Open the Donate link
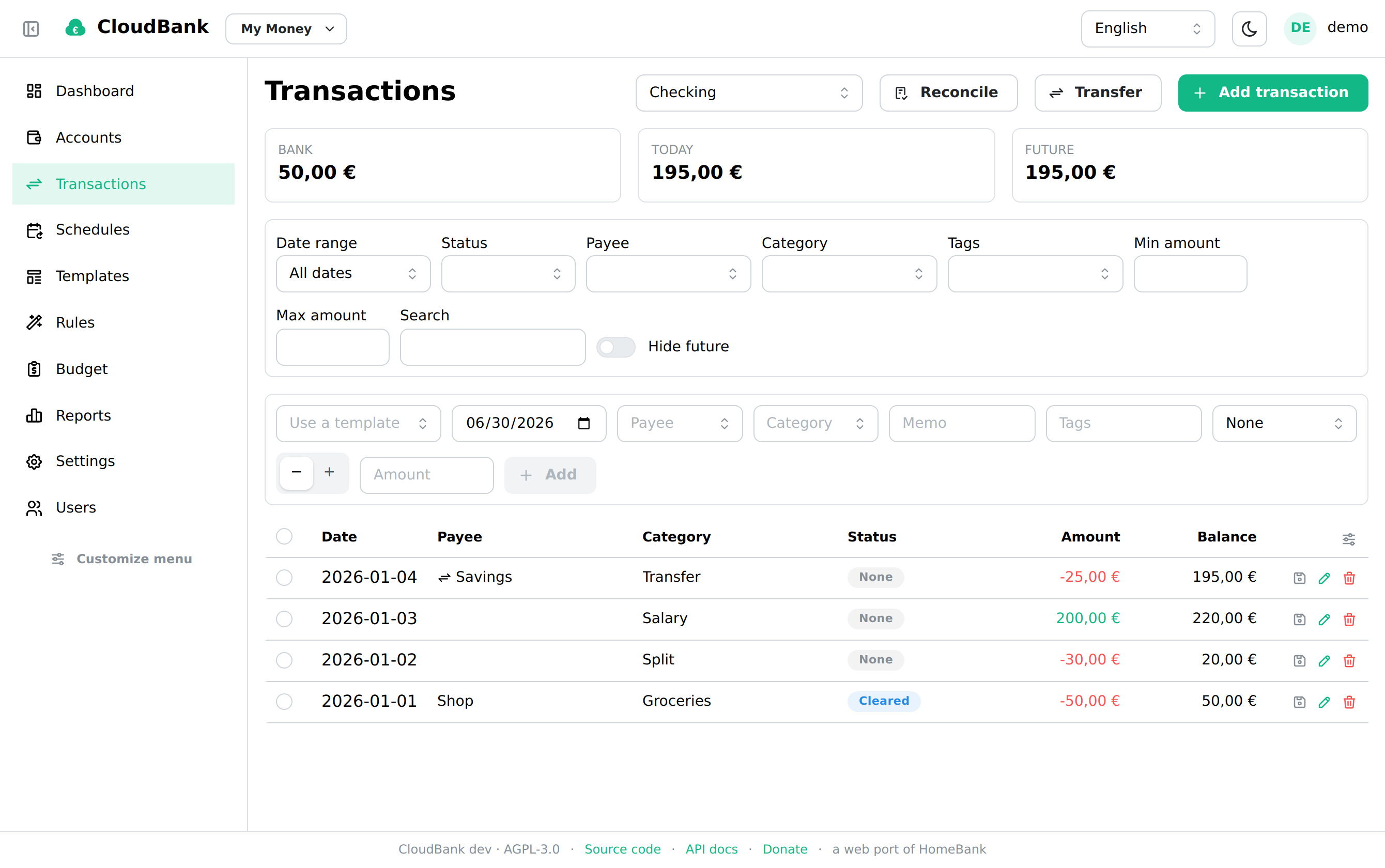1385x868 pixels. click(785, 849)
